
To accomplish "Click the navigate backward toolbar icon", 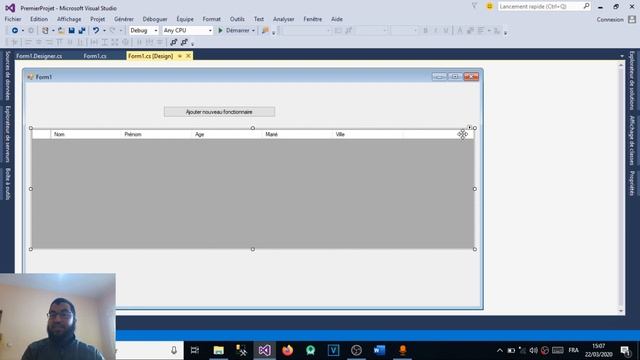I will pos(15,31).
